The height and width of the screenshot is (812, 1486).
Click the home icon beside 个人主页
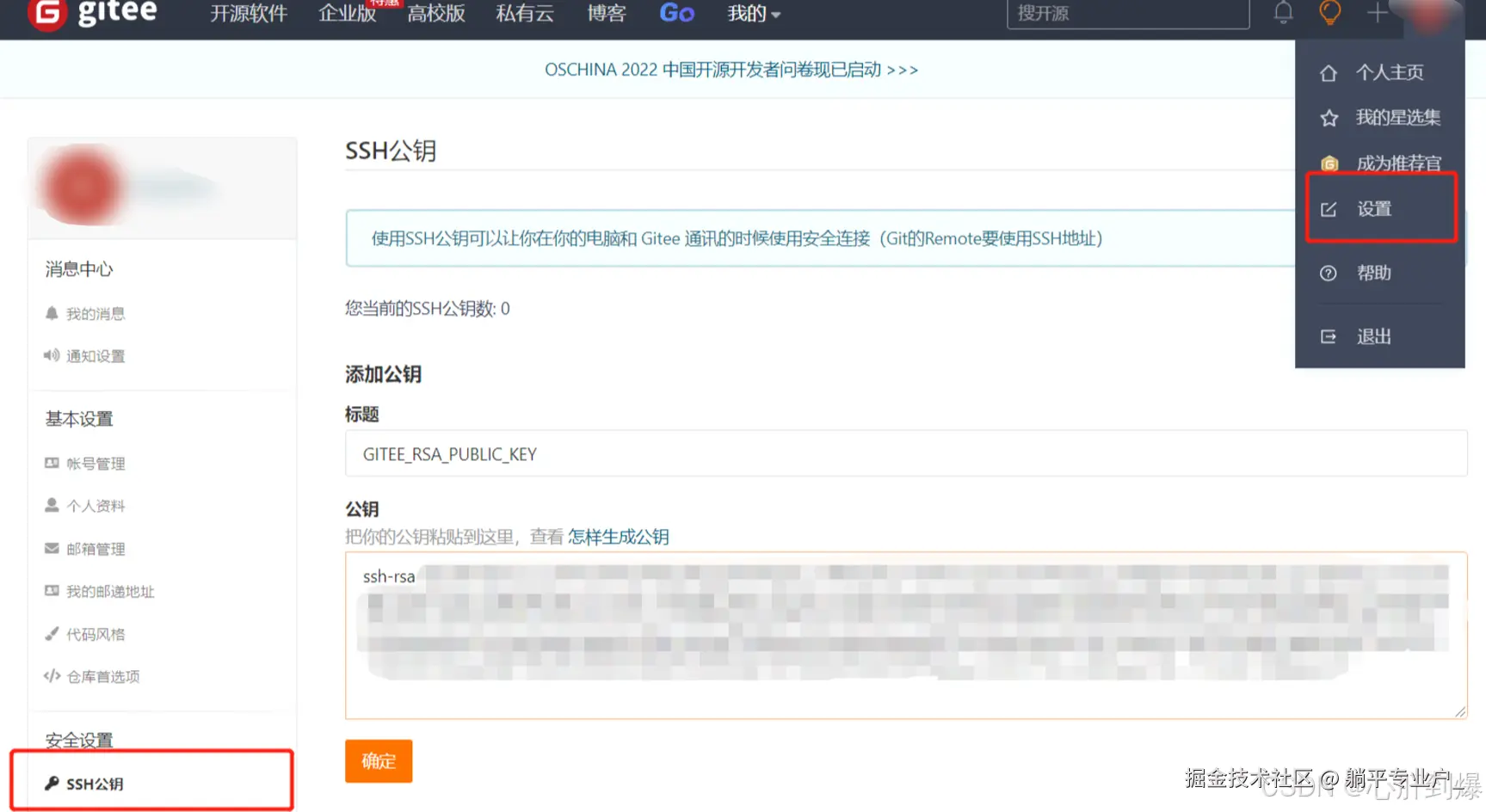[1329, 73]
